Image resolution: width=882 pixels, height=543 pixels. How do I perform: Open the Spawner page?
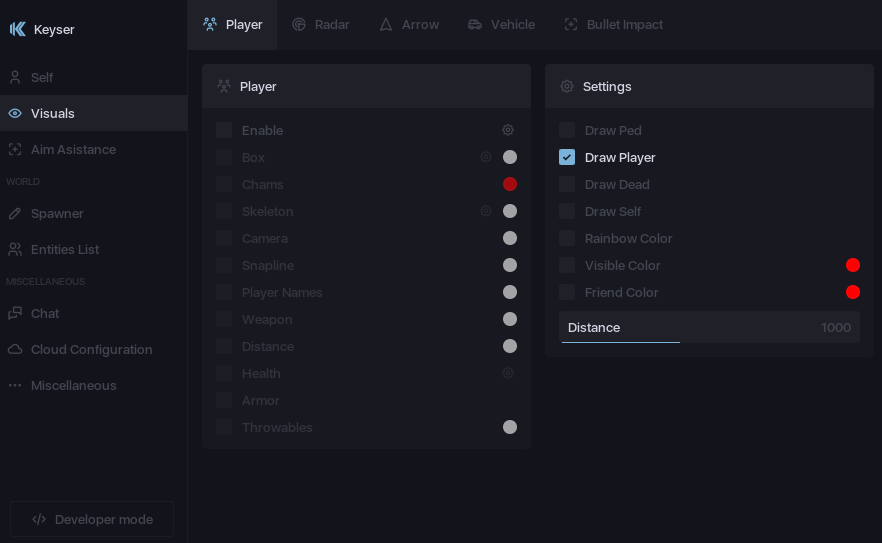pos(57,213)
